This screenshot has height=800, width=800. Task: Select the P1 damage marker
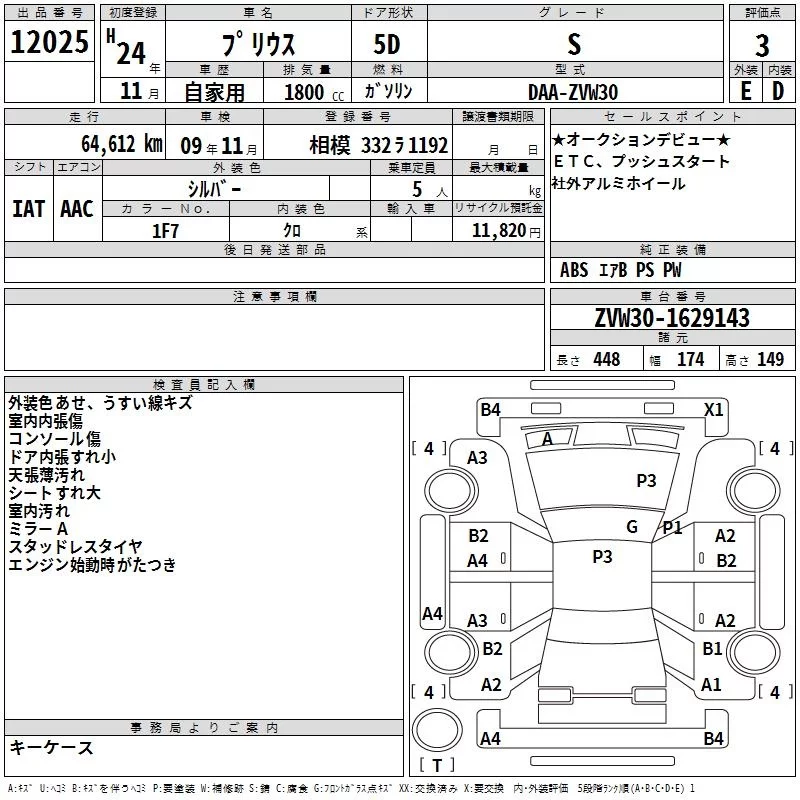[x=672, y=528]
